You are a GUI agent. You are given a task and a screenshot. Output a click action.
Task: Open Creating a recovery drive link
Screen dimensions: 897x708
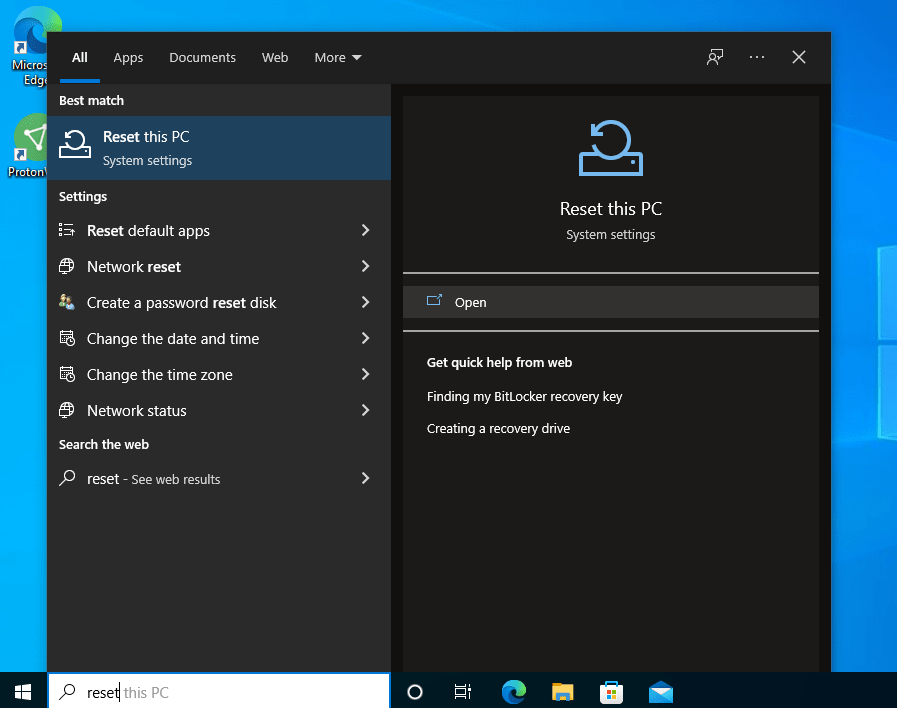tap(498, 429)
